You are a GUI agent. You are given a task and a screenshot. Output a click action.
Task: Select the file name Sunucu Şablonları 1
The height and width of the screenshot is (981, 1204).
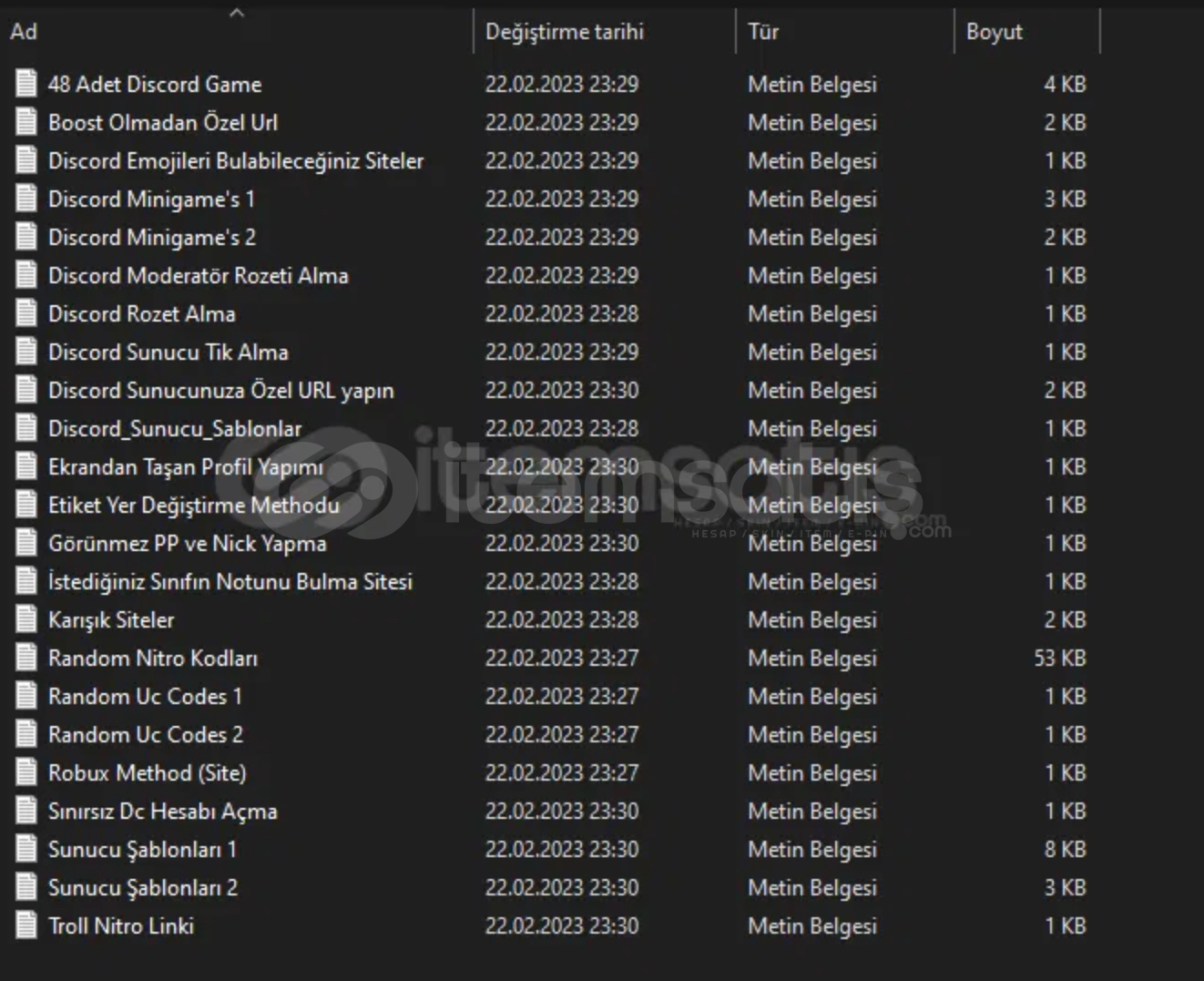coord(143,849)
